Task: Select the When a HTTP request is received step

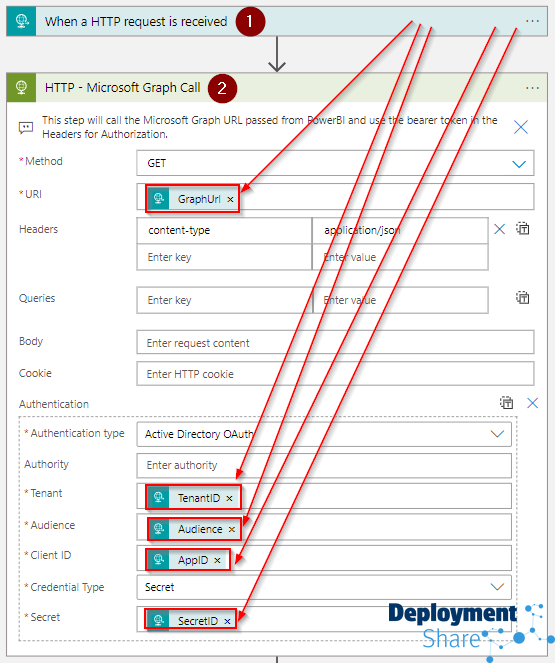Action: pos(277,21)
